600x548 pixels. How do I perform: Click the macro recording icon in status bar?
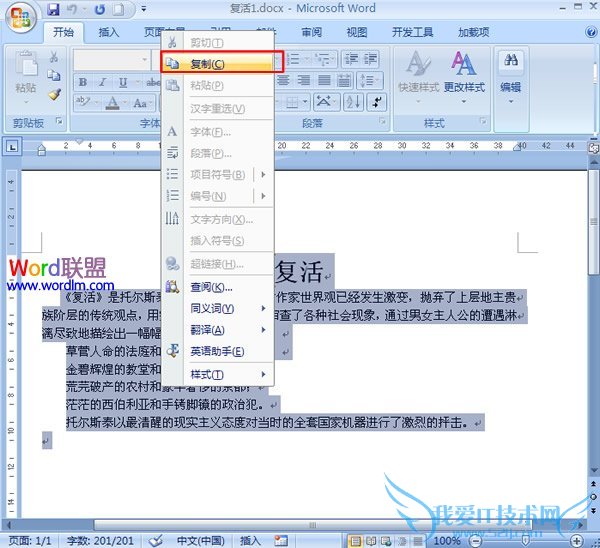[281, 540]
